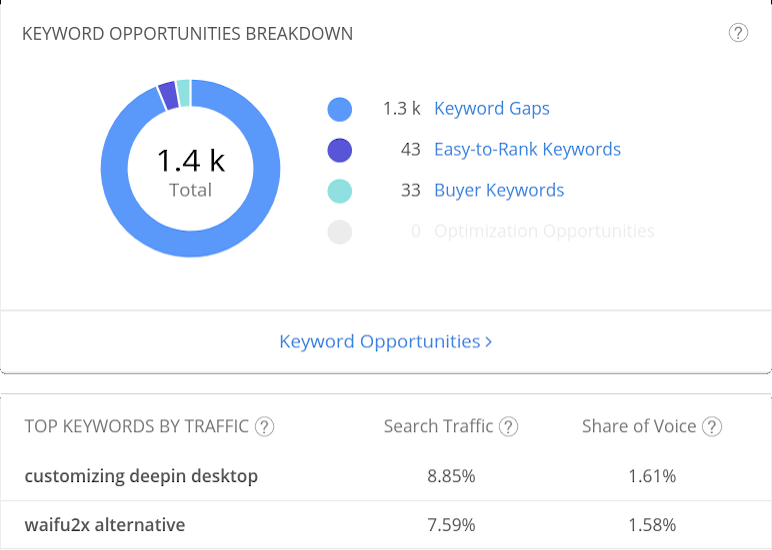Select the waifu2x alternative keyword
The width and height of the screenshot is (772, 550).
[105, 525]
